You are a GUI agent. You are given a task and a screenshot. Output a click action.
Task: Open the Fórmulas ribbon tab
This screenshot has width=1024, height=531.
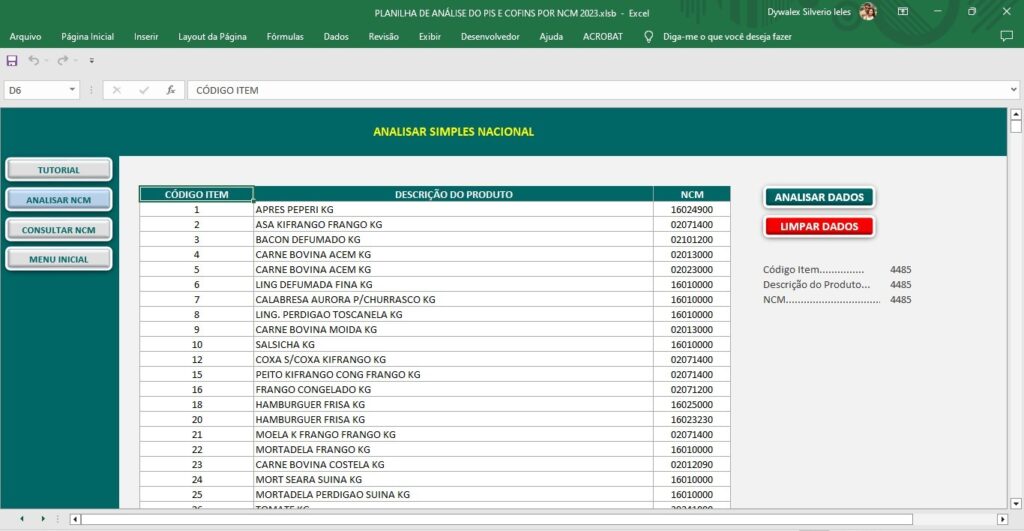coord(285,36)
